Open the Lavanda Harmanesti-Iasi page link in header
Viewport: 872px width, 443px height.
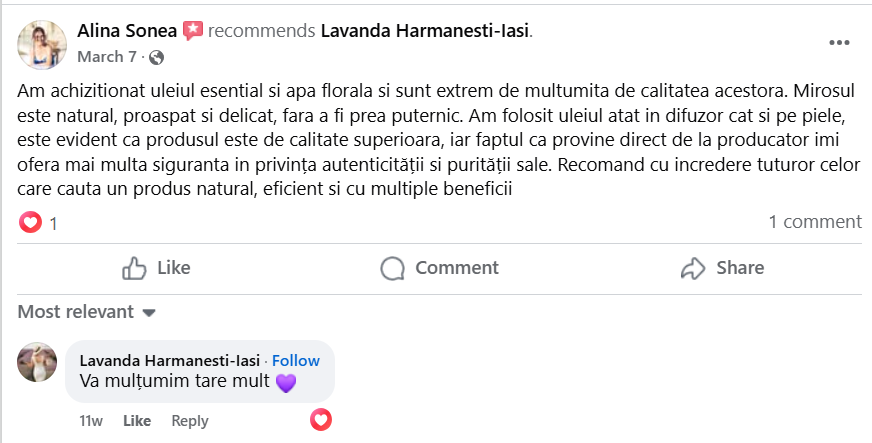click(424, 31)
